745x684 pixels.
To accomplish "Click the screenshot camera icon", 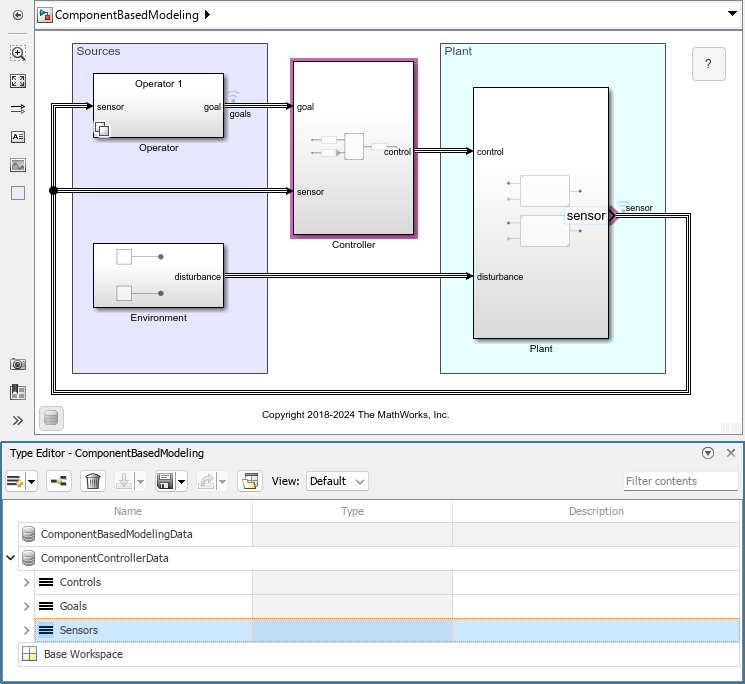I will 18,365.
